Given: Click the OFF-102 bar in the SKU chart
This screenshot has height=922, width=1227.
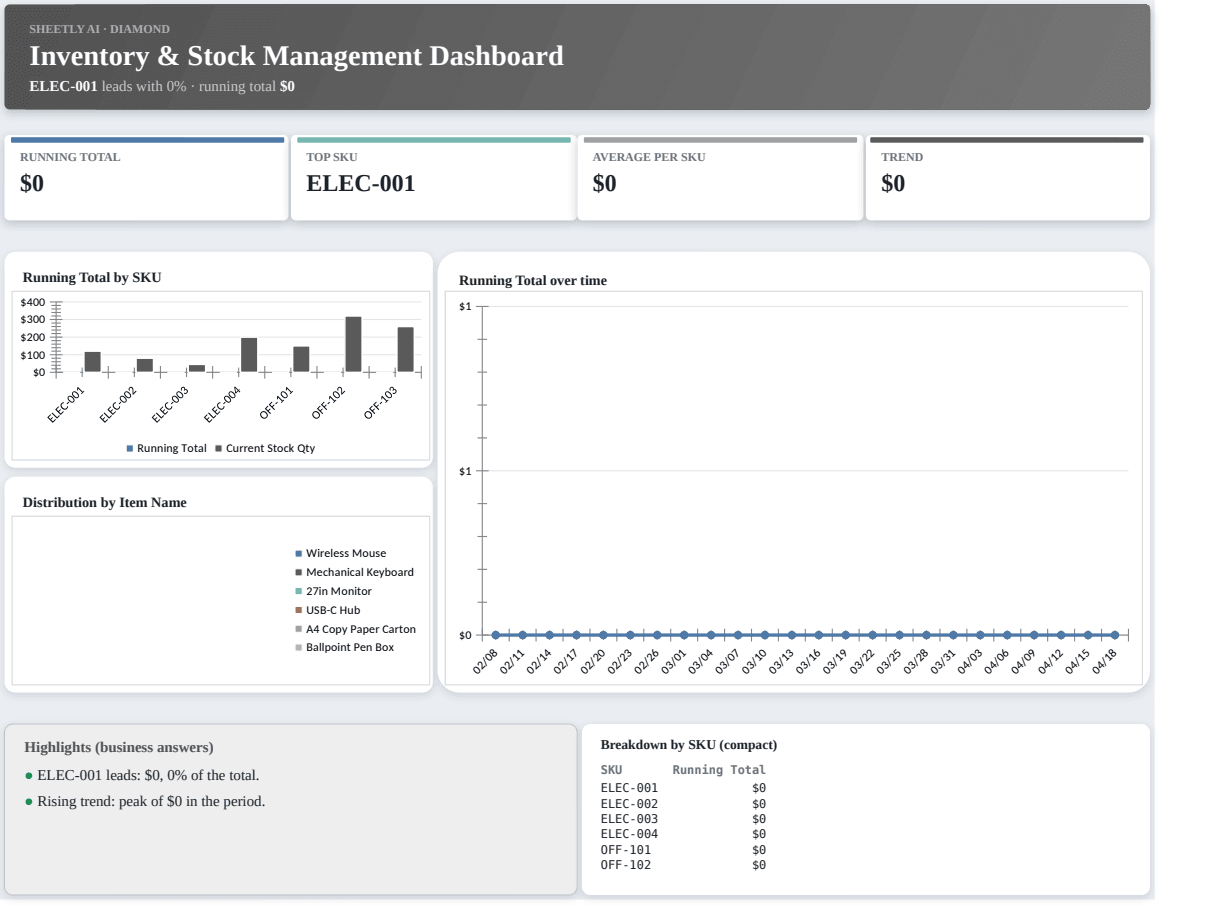Looking at the screenshot, I should [353, 344].
